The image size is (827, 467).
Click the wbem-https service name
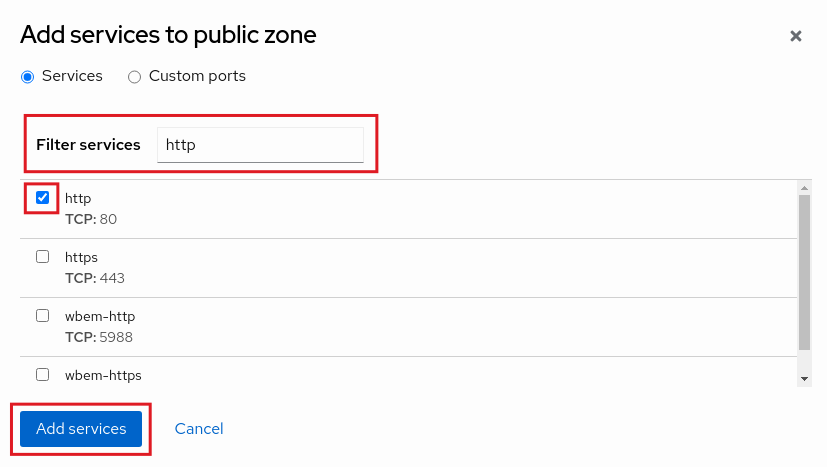[x=103, y=375]
